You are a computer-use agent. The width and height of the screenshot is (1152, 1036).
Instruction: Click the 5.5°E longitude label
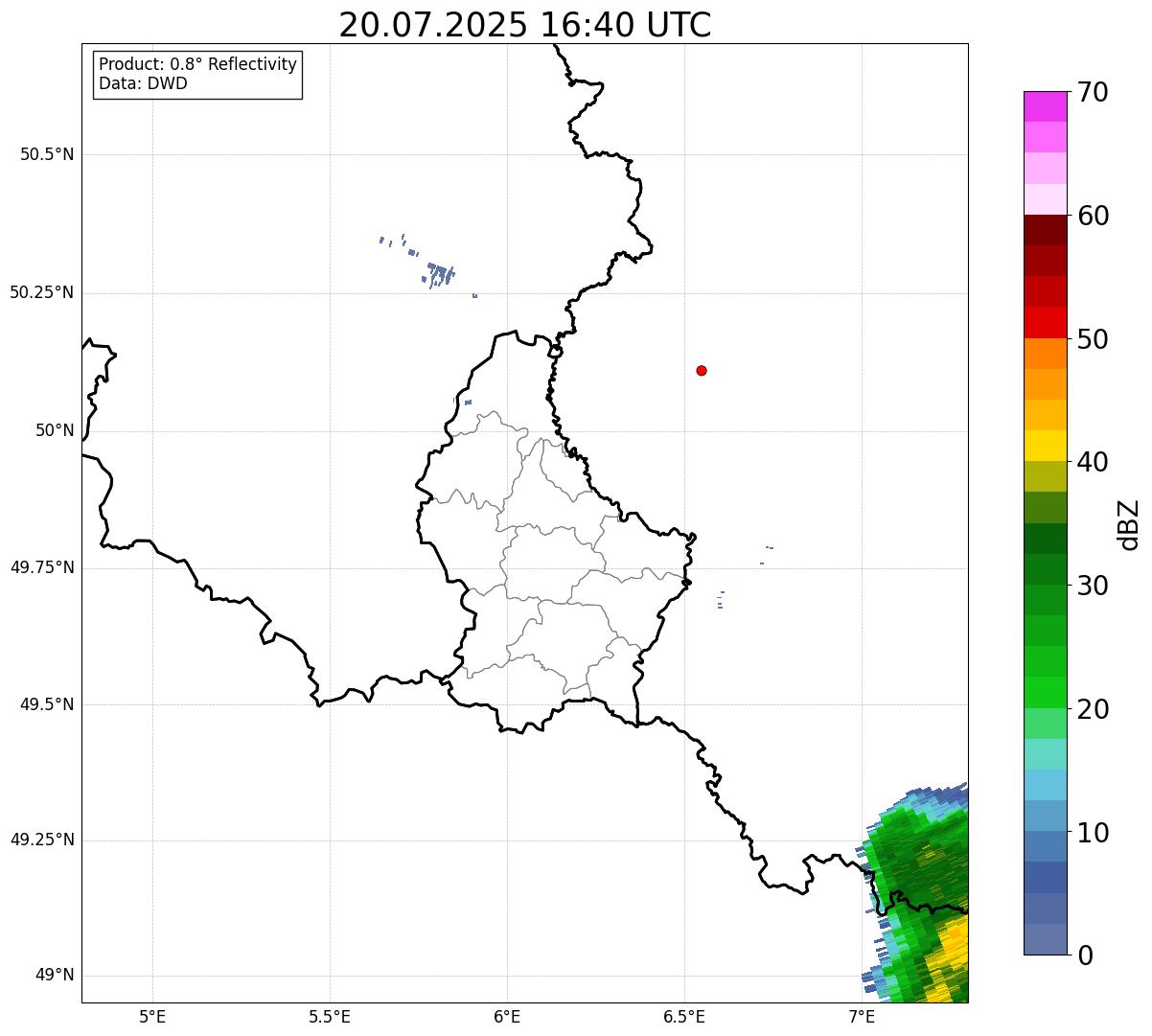tap(330, 1016)
